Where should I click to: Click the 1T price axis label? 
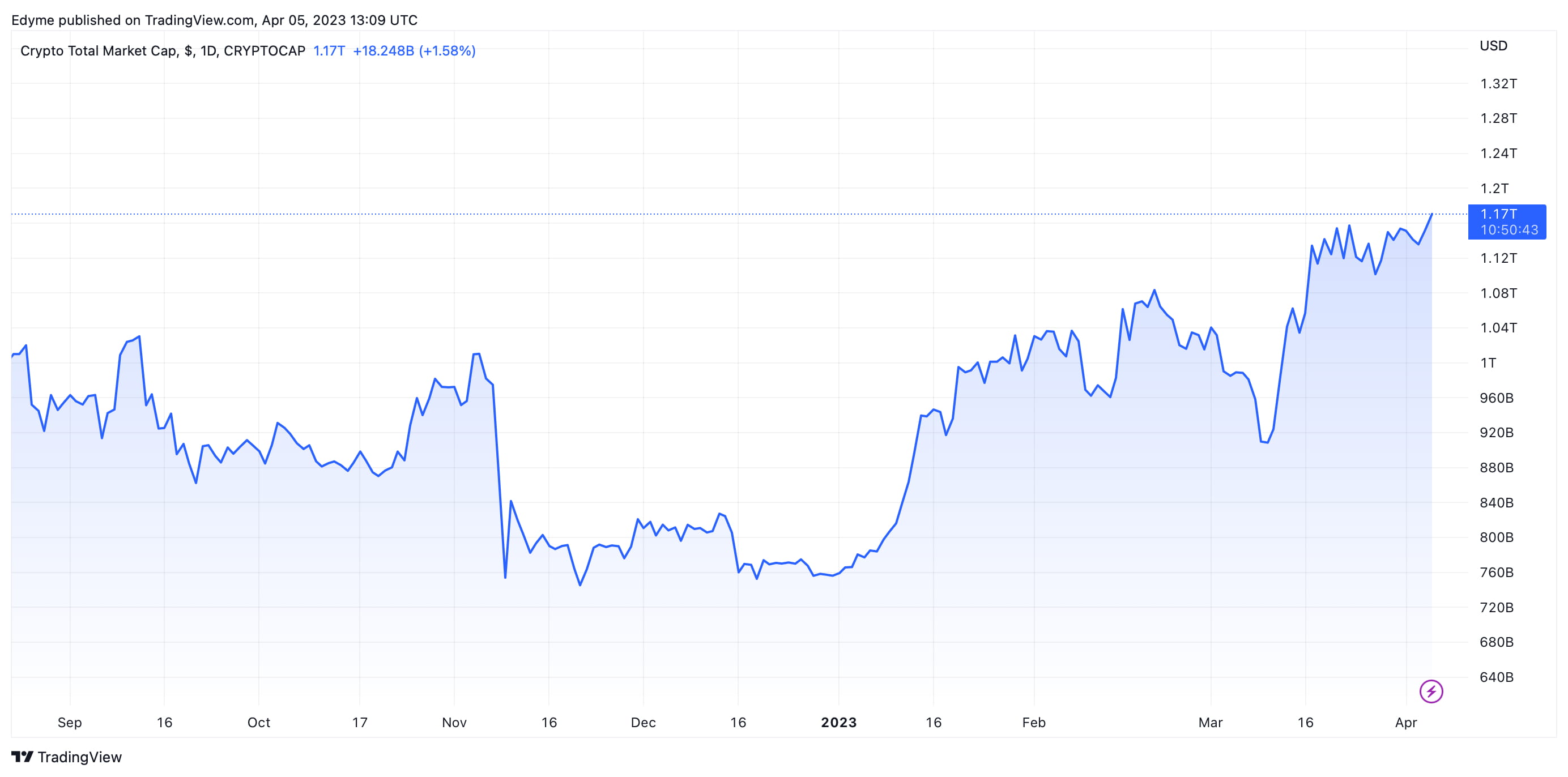tap(1488, 362)
